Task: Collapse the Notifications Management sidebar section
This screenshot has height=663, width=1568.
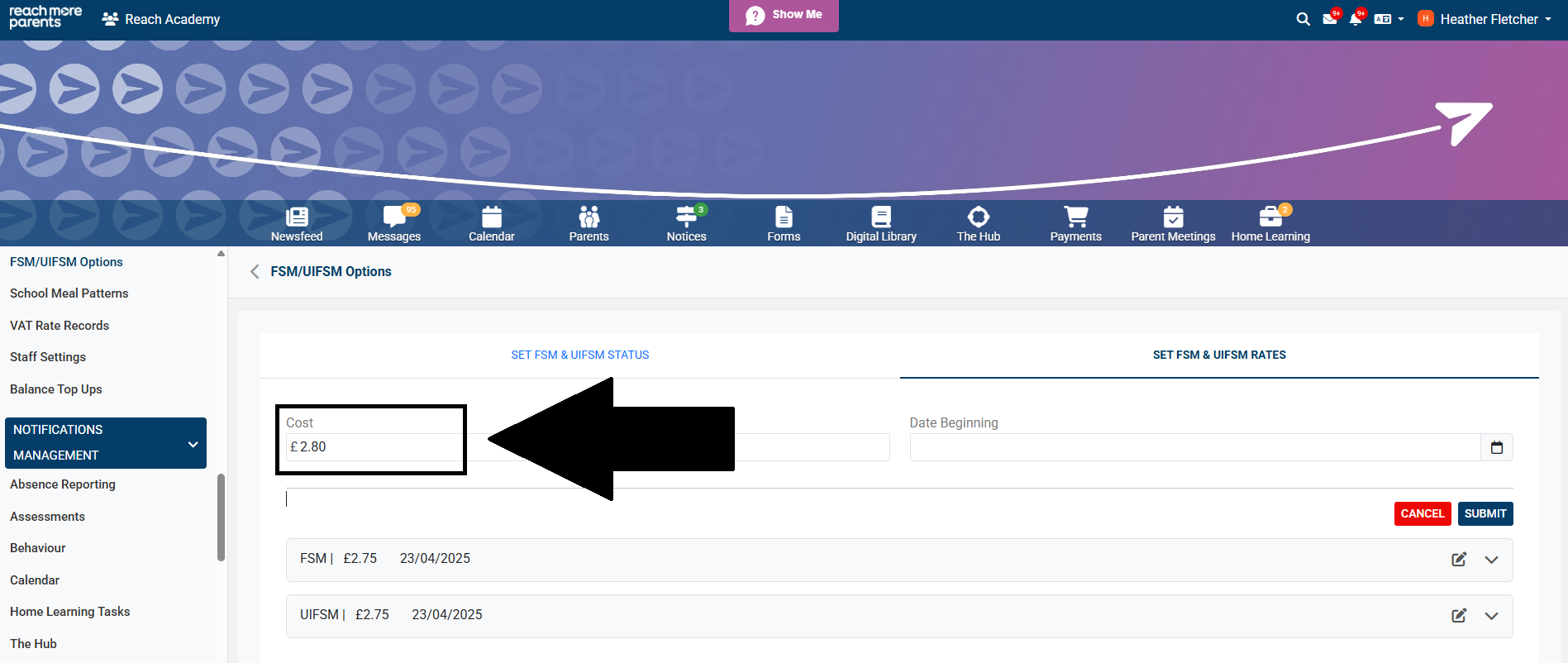Action: [x=193, y=444]
